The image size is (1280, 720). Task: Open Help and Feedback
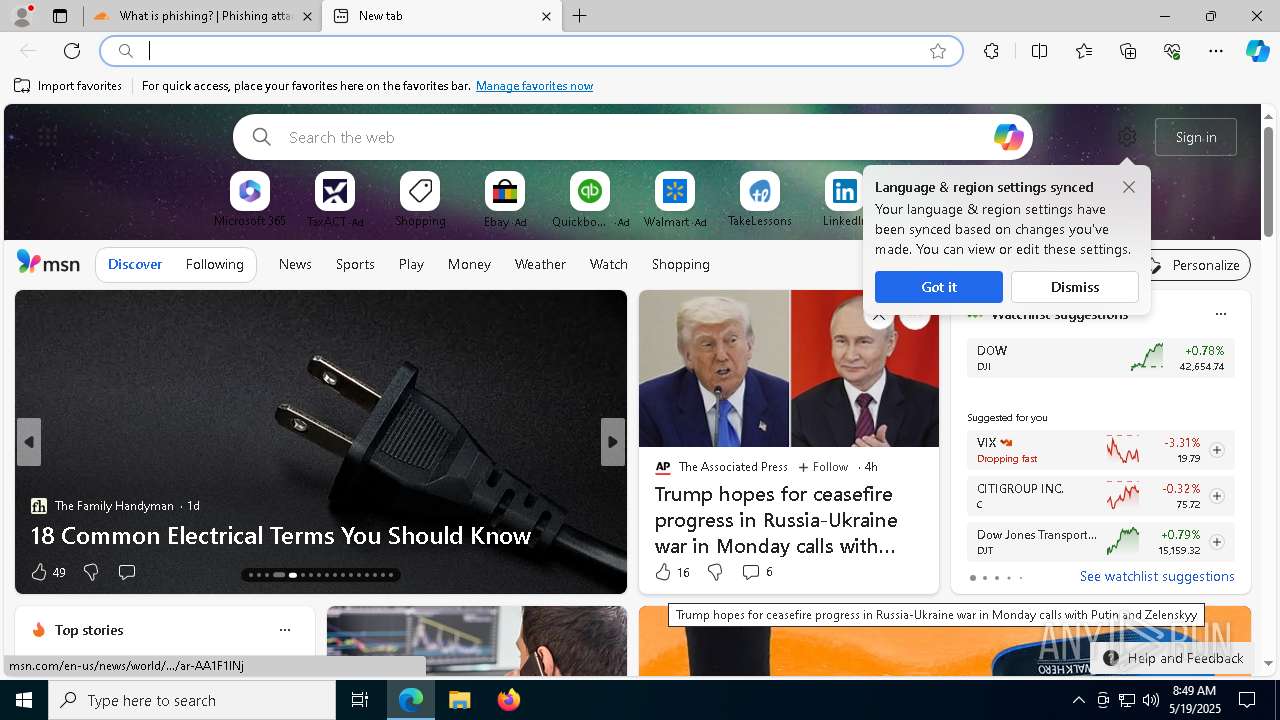[1174, 658]
